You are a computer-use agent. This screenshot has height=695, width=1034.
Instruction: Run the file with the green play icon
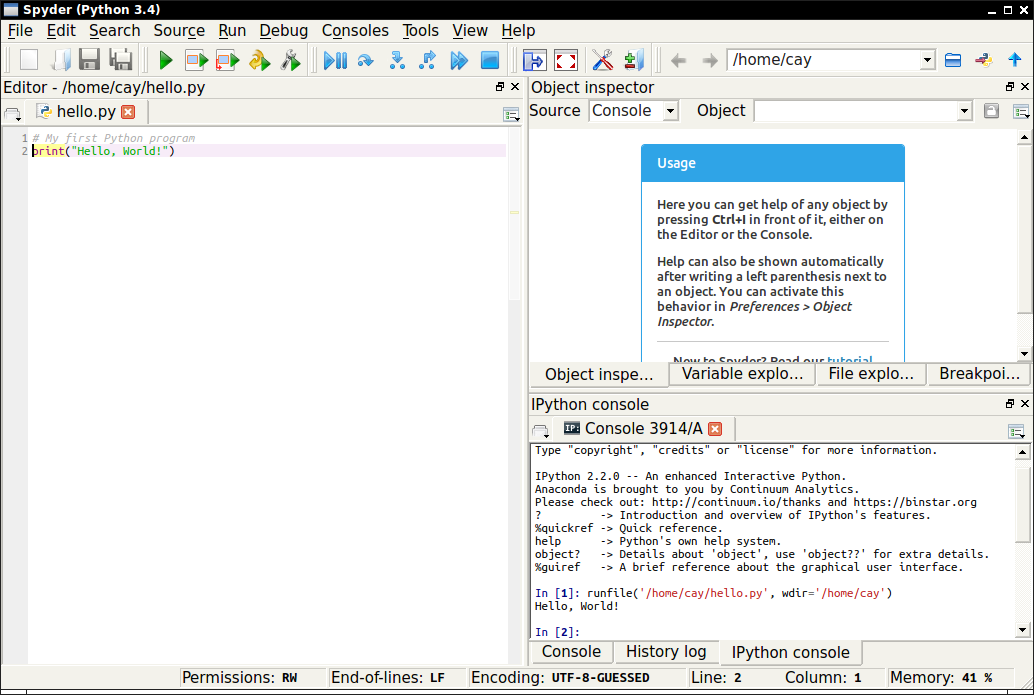click(x=166, y=61)
